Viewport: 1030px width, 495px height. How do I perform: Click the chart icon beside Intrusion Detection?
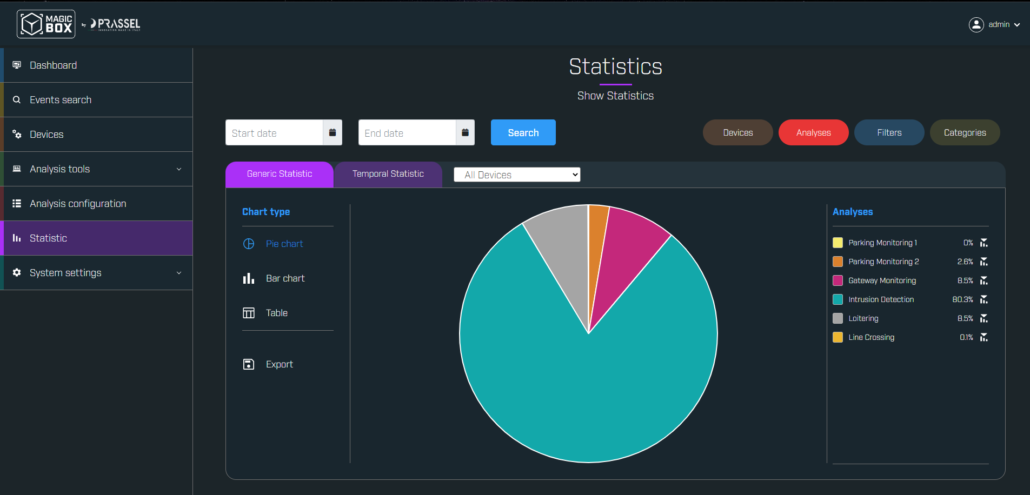(984, 299)
